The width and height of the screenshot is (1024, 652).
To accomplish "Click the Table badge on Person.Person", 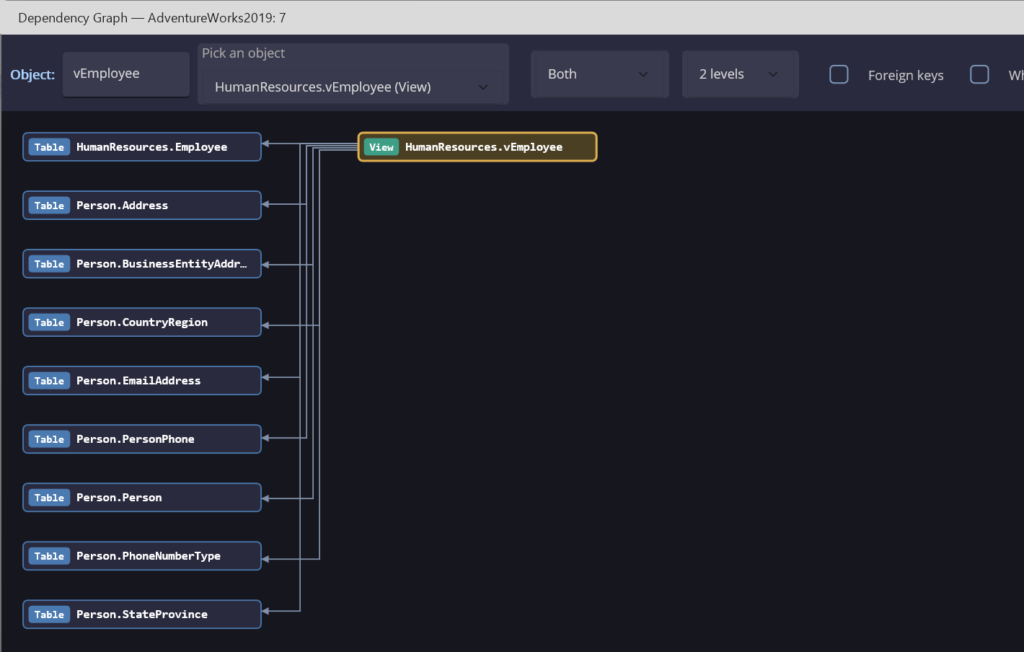I will coord(49,497).
